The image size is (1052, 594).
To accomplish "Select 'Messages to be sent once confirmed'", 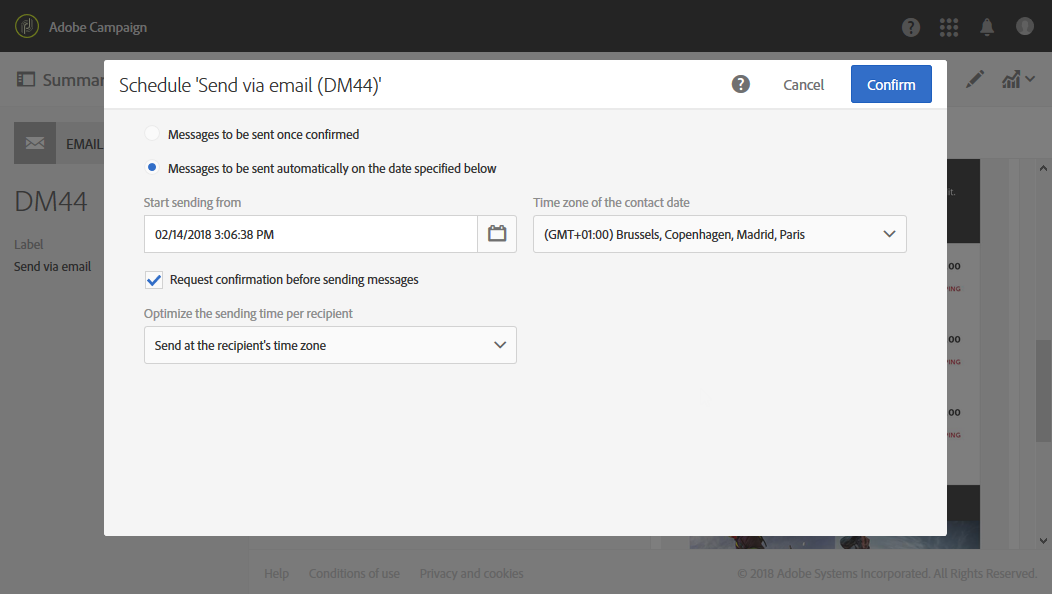I will pyautogui.click(x=152, y=134).
